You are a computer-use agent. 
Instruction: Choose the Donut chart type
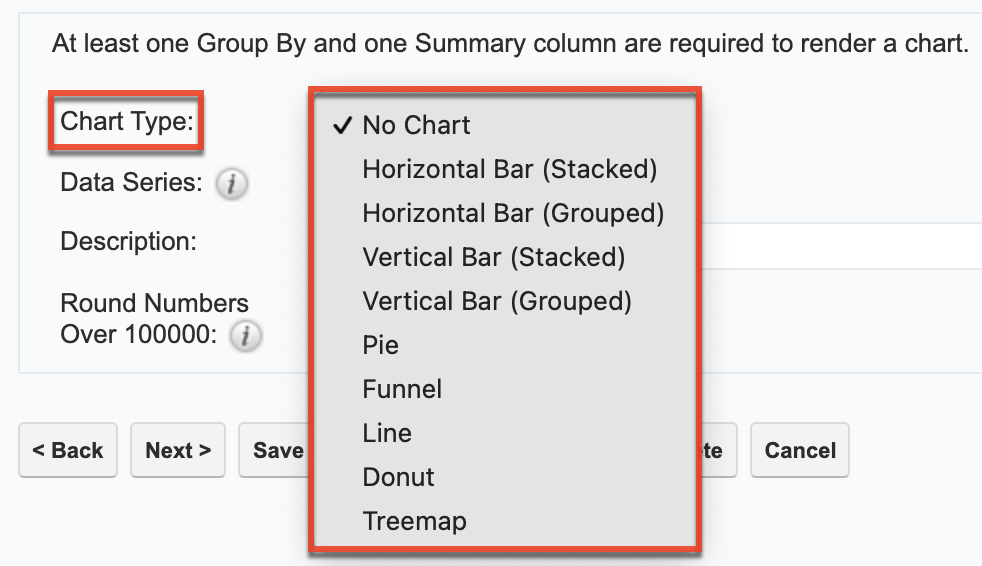click(398, 477)
